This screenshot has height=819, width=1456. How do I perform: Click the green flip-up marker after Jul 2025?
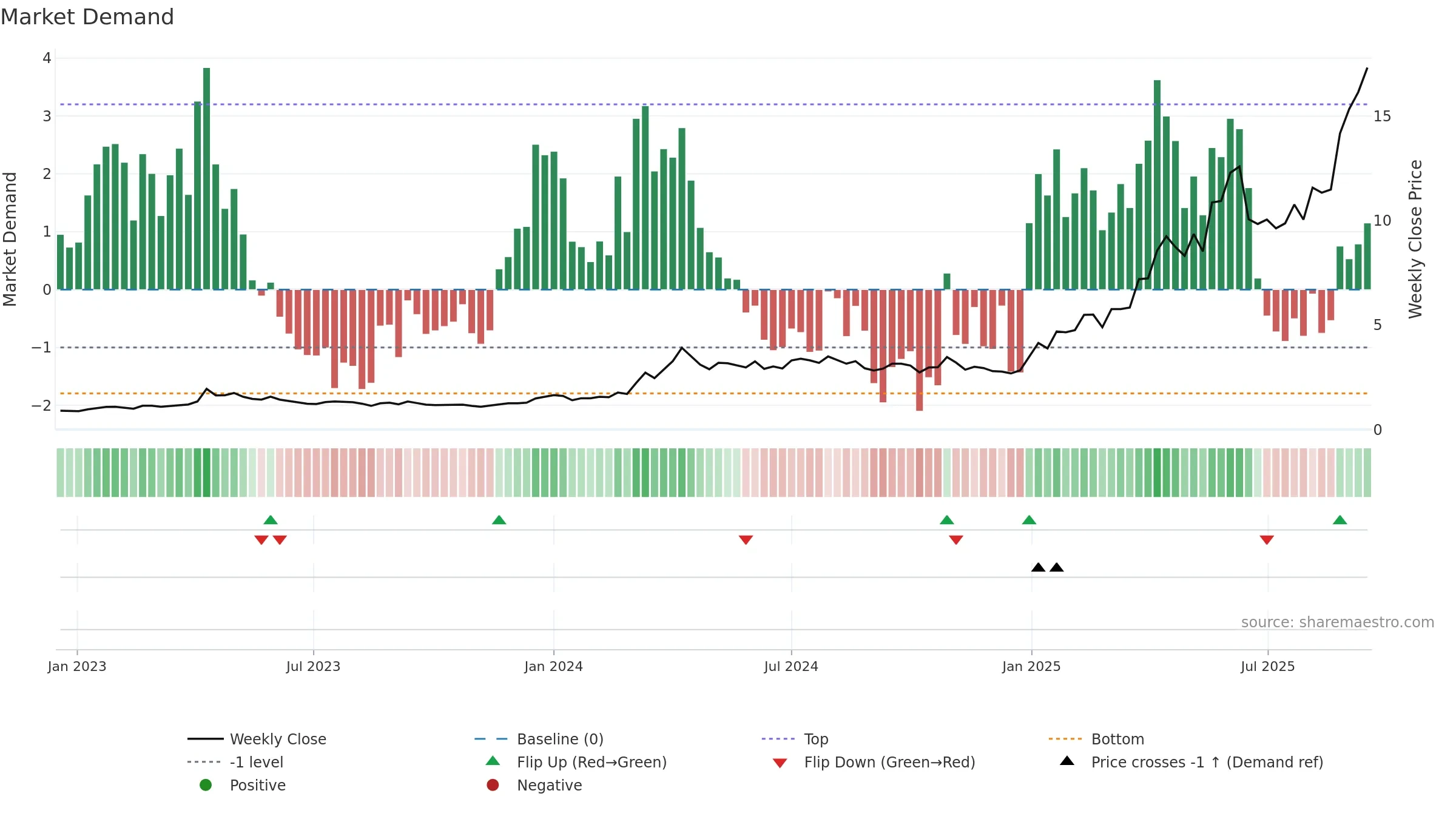click(1340, 520)
